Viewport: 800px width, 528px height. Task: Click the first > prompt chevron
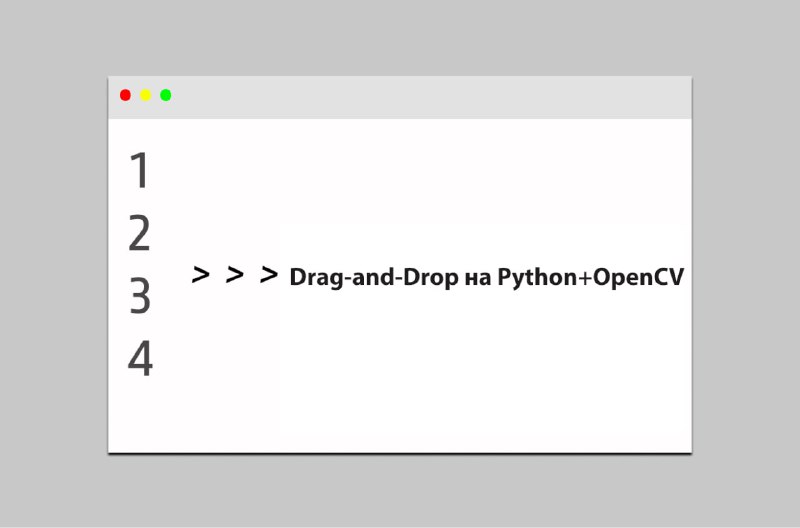(201, 274)
